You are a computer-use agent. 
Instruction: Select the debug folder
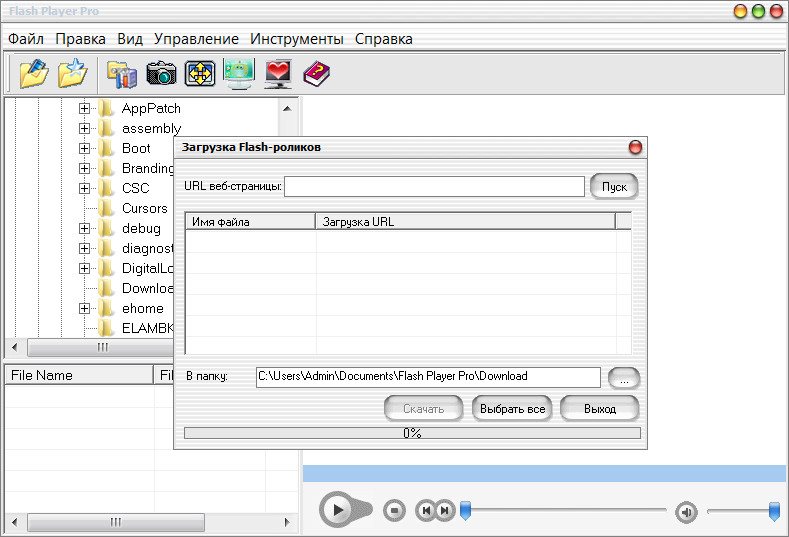click(141, 228)
